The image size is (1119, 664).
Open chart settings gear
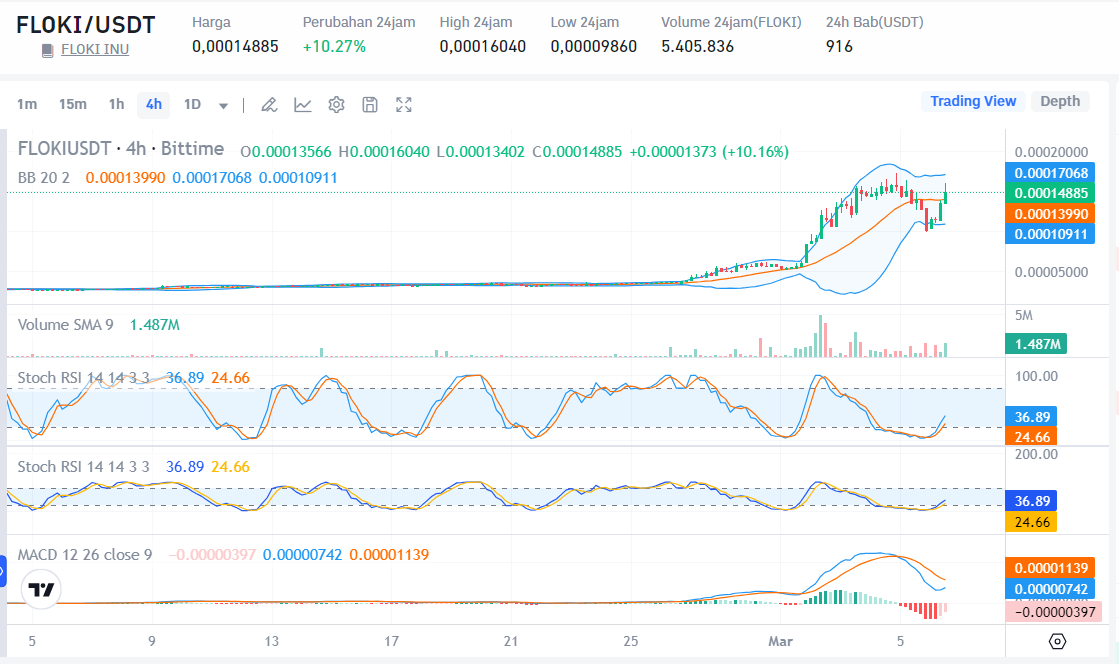pos(336,104)
